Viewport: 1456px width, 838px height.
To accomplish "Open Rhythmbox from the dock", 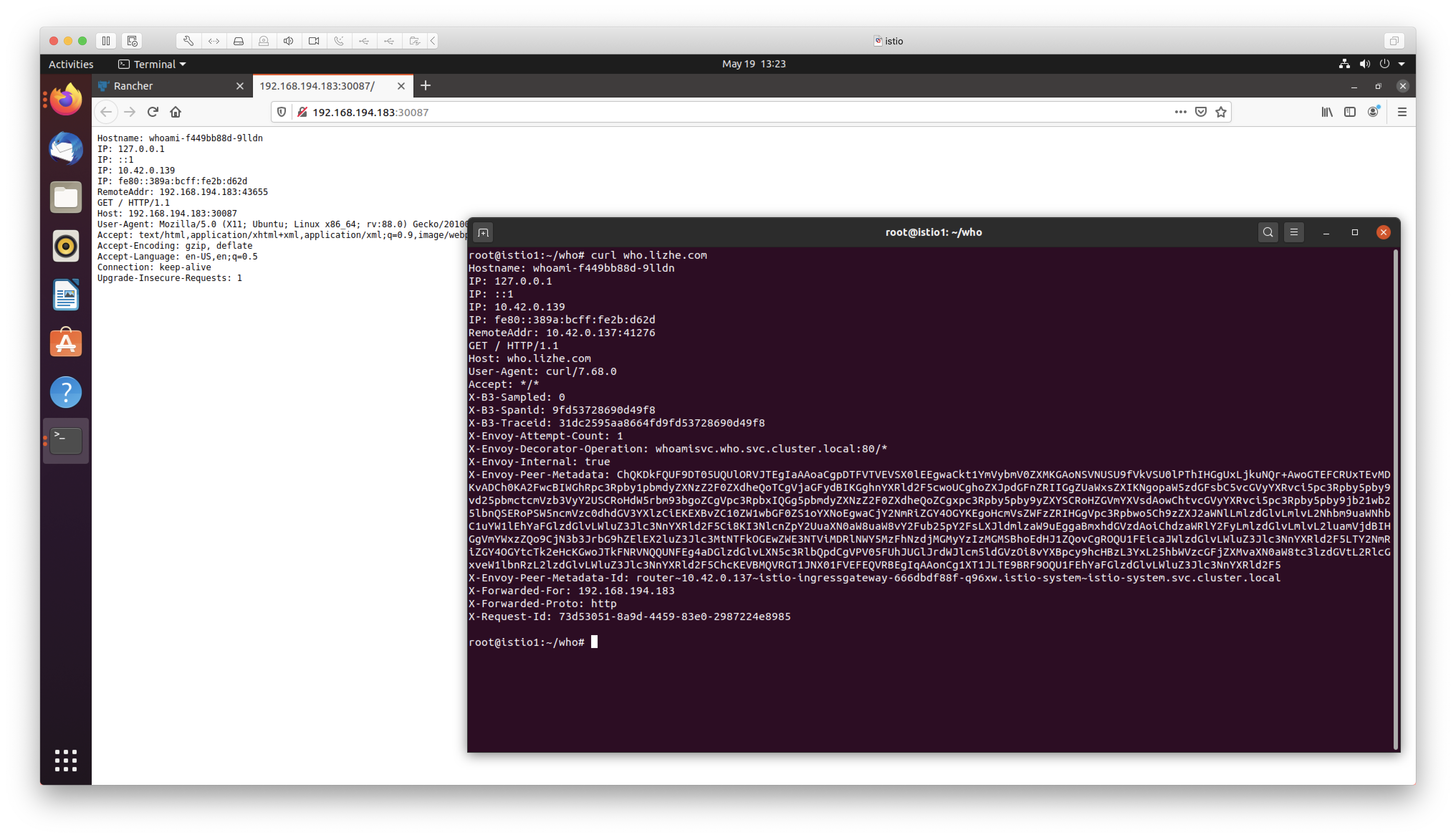I will pyautogui.click(x=66, y=246).
